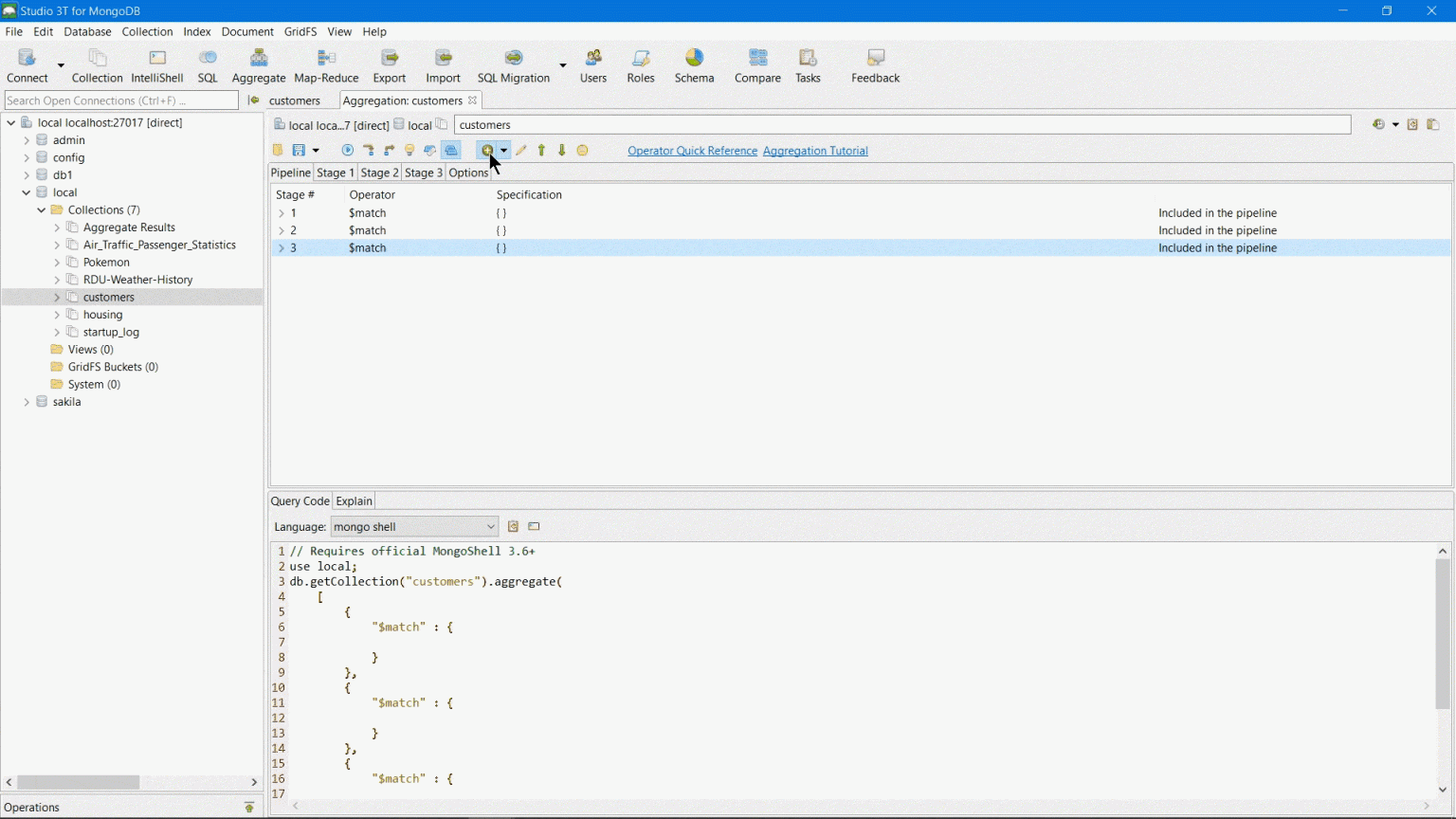Open the Schema explorer
The image size is (1456, 819).
(694, 66)
